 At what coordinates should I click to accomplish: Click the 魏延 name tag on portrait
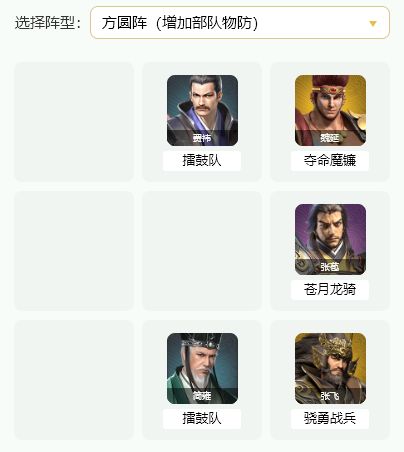click(x=330, y=138)
